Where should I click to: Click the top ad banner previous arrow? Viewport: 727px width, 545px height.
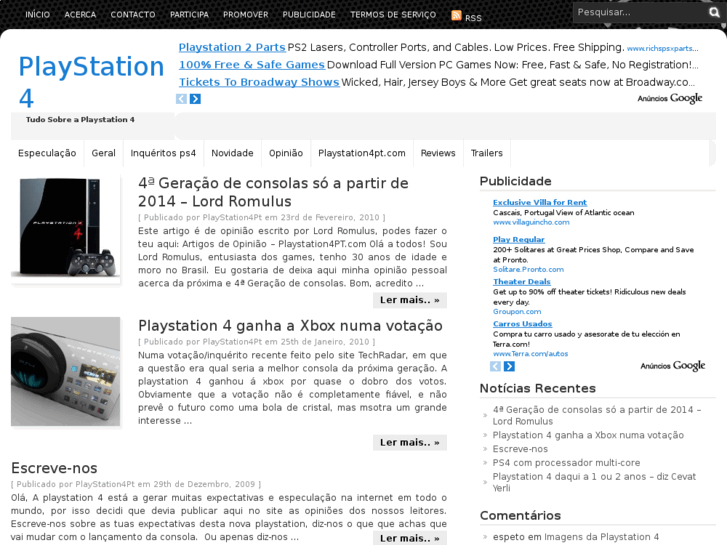(x=181, y=99)
